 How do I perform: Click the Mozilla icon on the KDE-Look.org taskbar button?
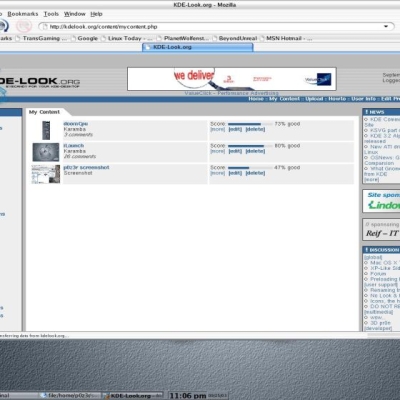tap(106, 396)
